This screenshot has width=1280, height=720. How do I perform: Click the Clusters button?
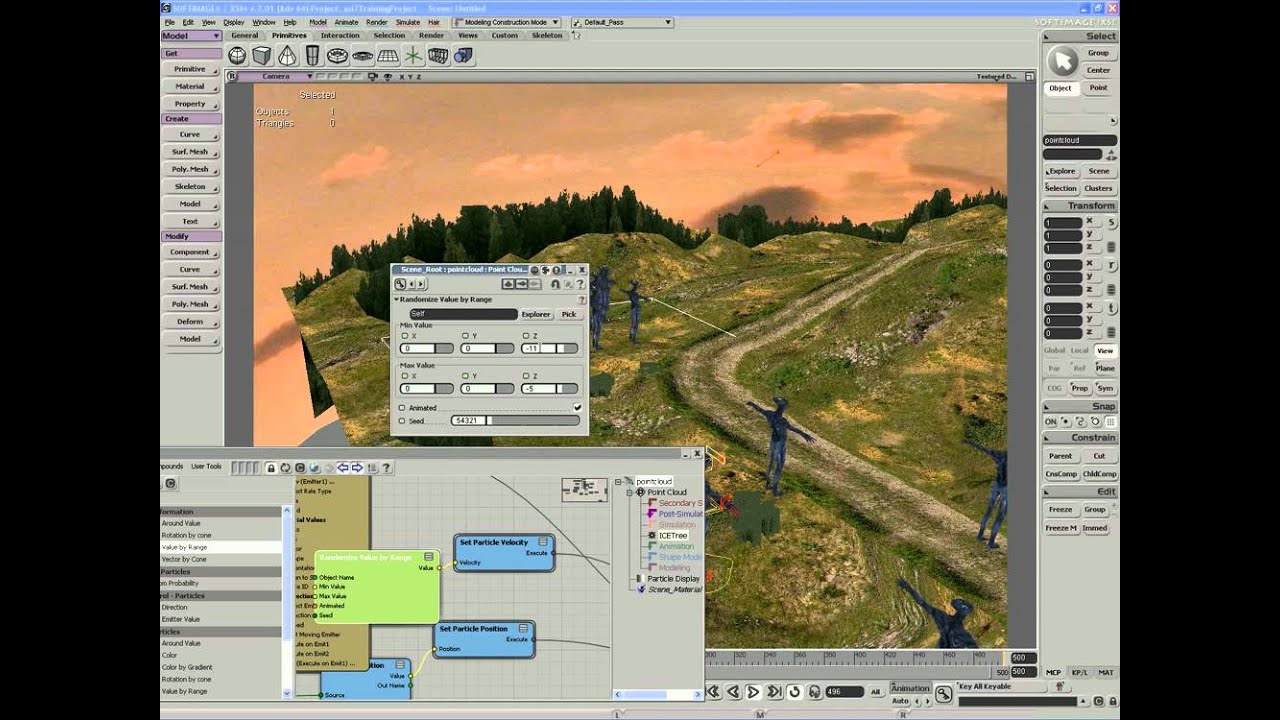click(1098, 188)
